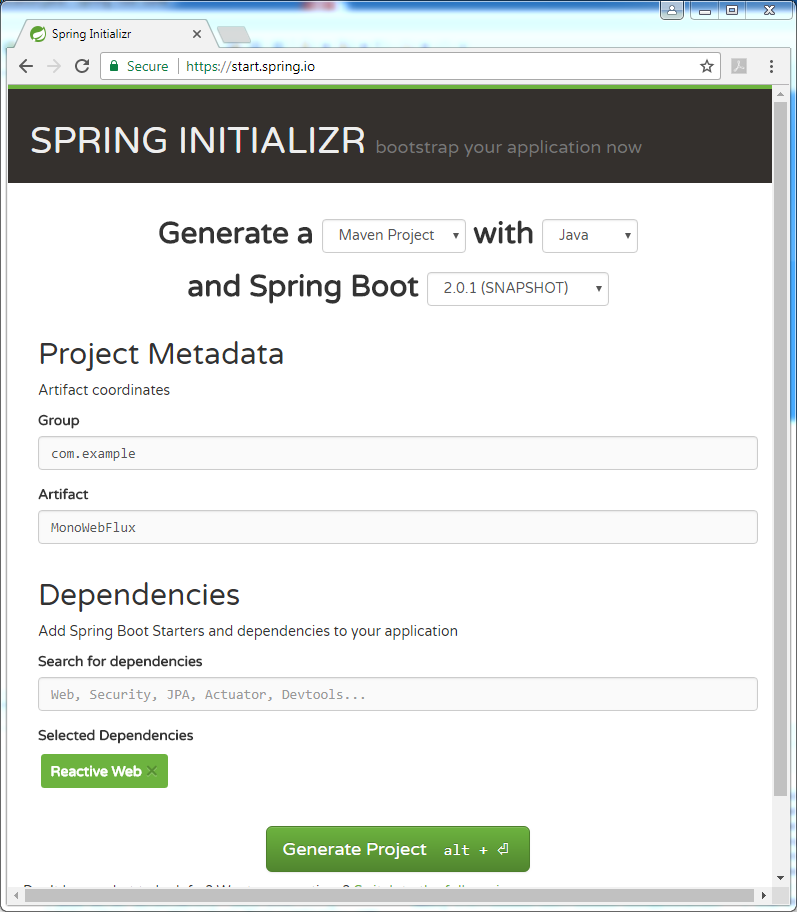
Task: Click the vertical scrollbar thumb
Action: coord(780,448)
